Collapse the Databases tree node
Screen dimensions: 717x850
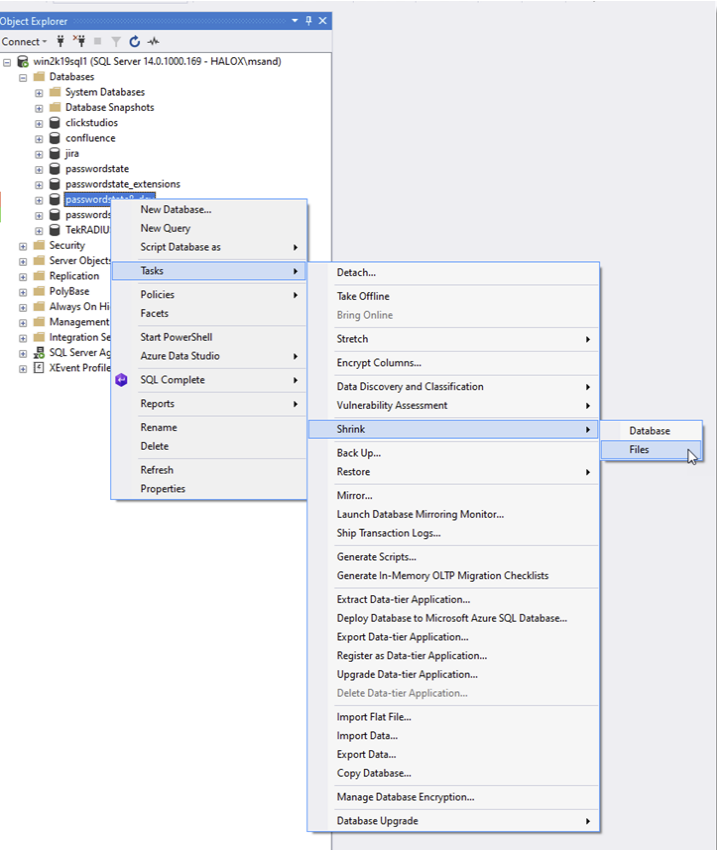(x=23, y=78)
